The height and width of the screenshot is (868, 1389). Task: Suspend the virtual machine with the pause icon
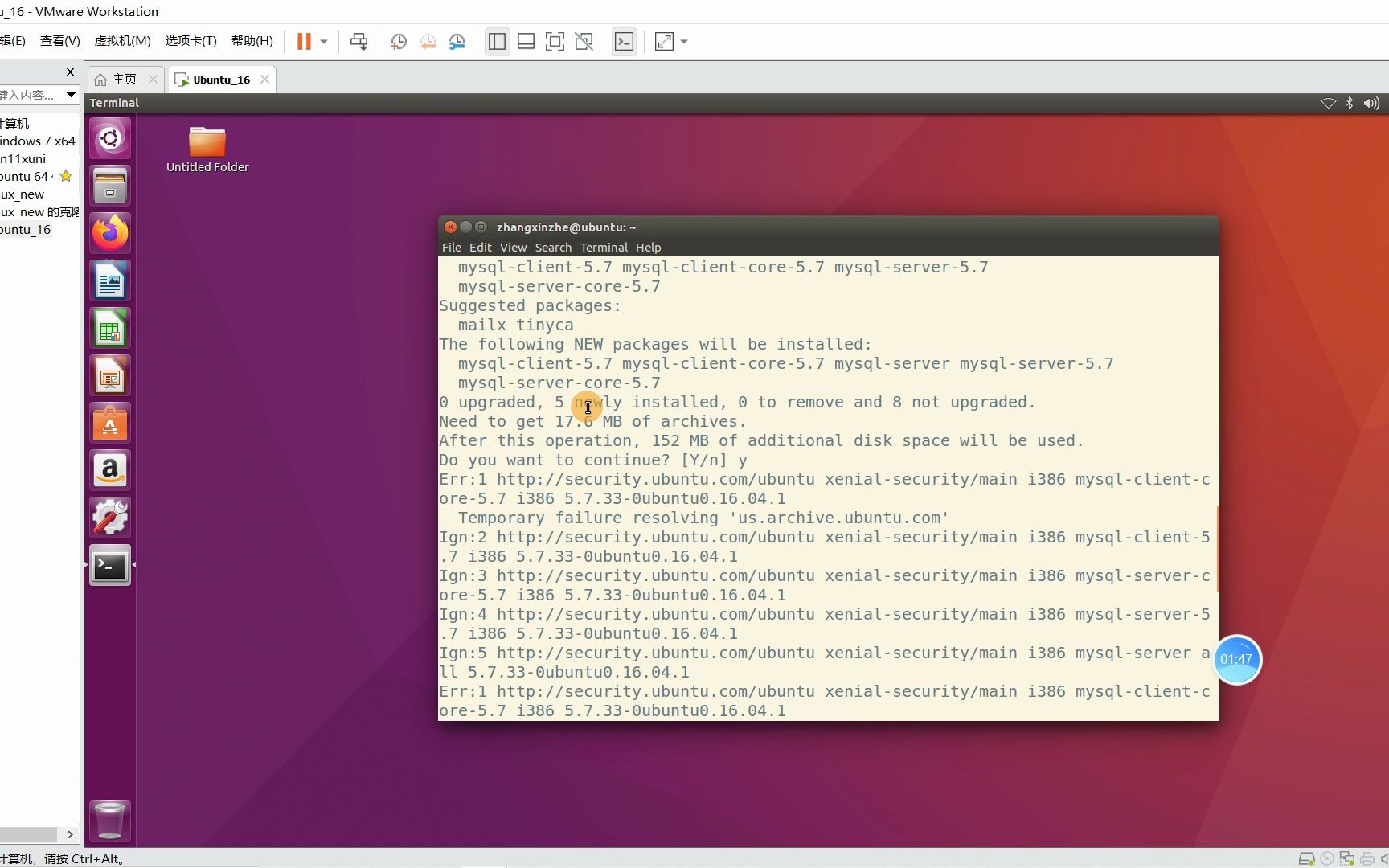[304, 41]
